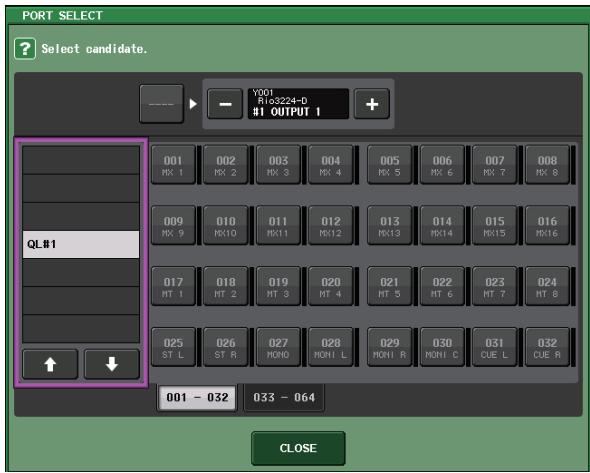Choose port 012 MX12
Screen dimensions: 590x473
pos(331,225)
